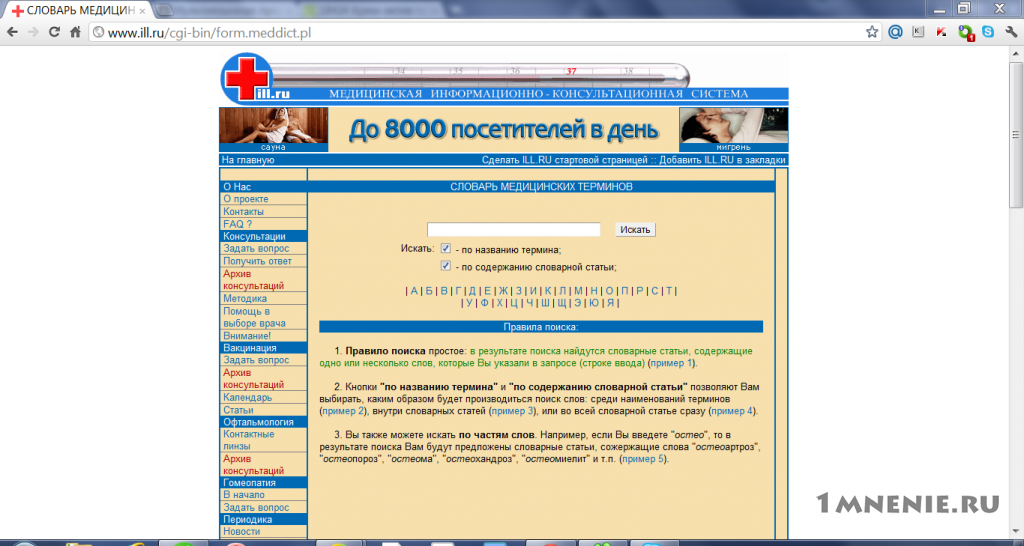This screenshot has width=1024, height=546.
Task: Click the vertical page scrollbar thumb
Action: [1016, 136]
